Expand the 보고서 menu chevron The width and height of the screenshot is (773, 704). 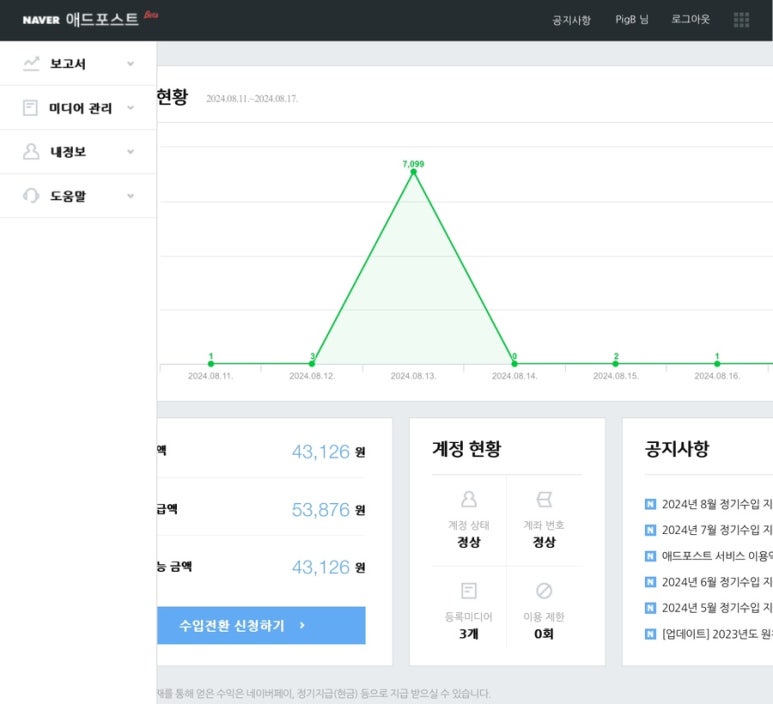click(x=130, y=64)
